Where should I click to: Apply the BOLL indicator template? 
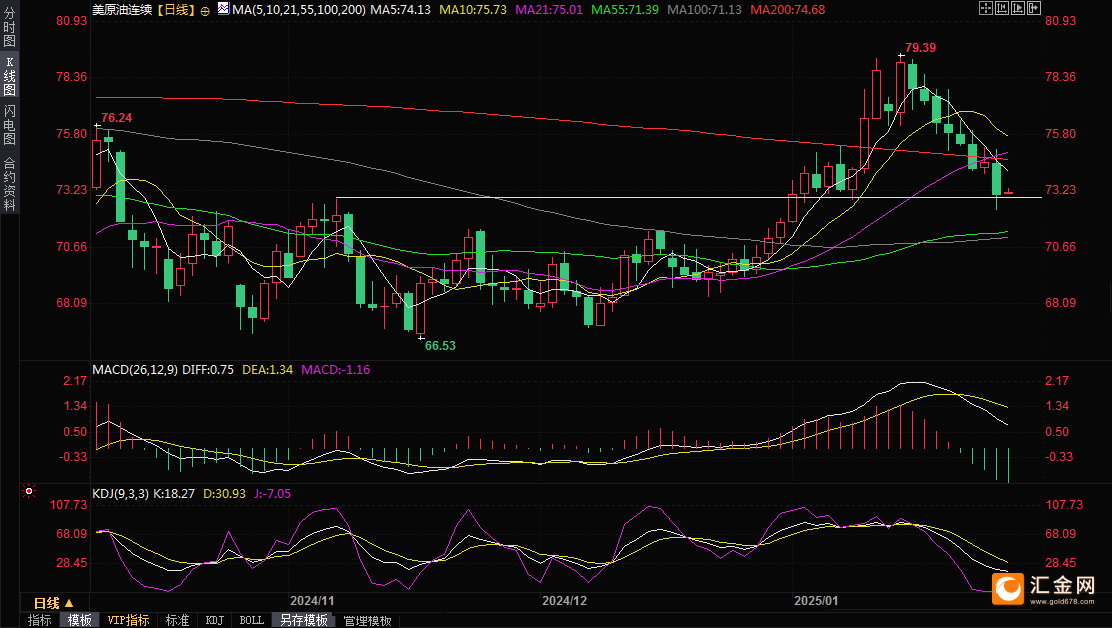point(251,620)
